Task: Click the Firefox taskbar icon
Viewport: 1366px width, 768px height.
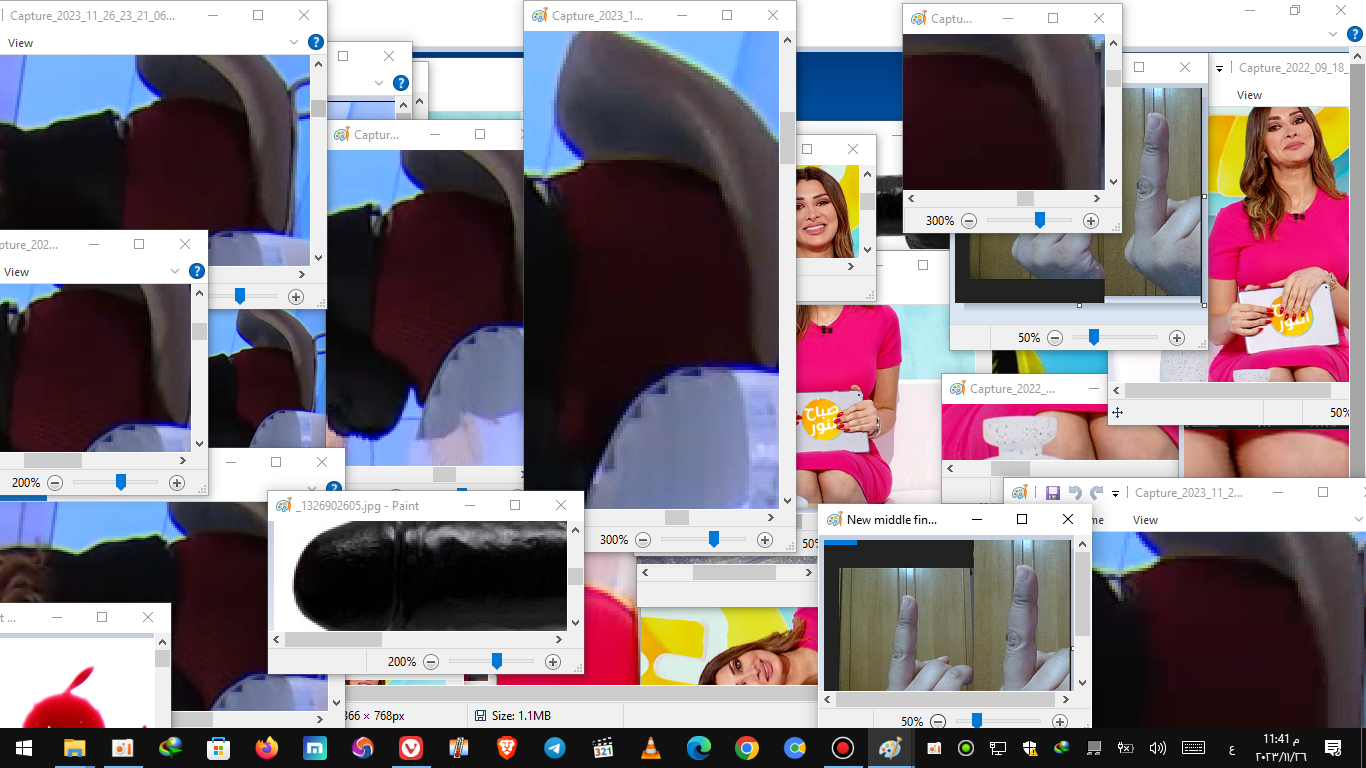Action: [266, 748]
